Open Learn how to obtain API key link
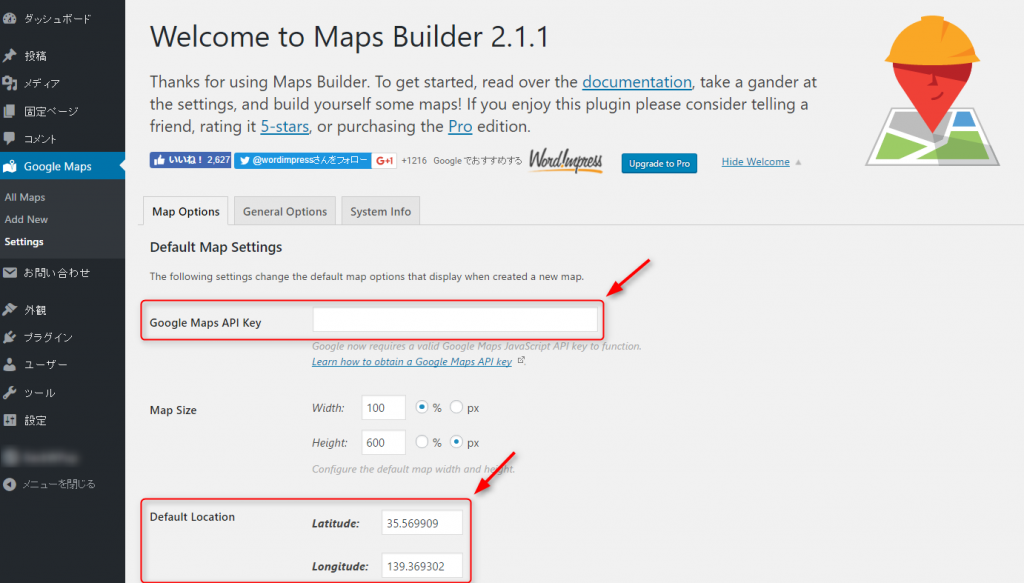This screenshot has height=583, width=1024. [411, 362]
